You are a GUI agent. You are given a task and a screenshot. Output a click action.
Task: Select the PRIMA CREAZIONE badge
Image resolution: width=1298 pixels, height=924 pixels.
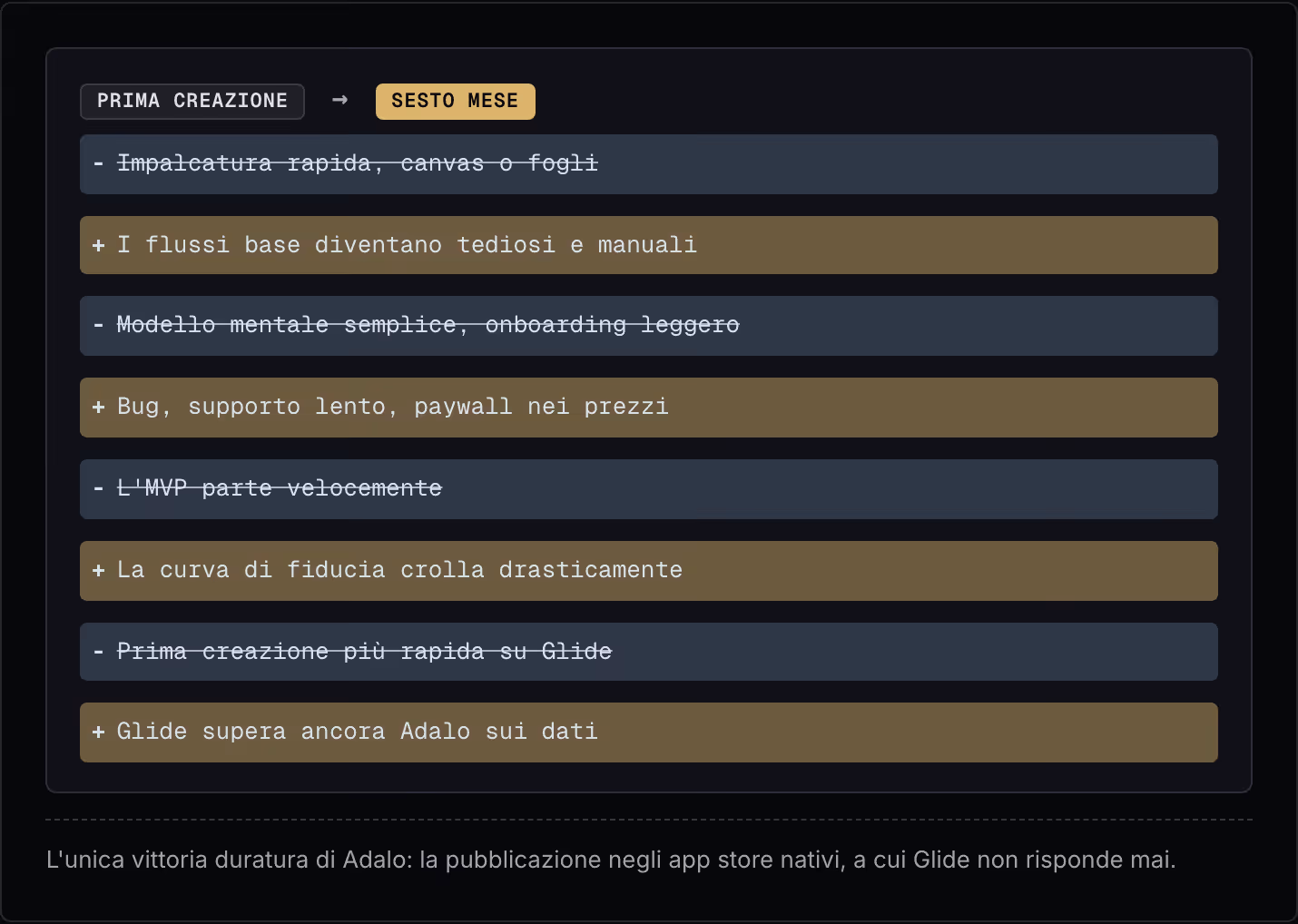tap(192, 101)
